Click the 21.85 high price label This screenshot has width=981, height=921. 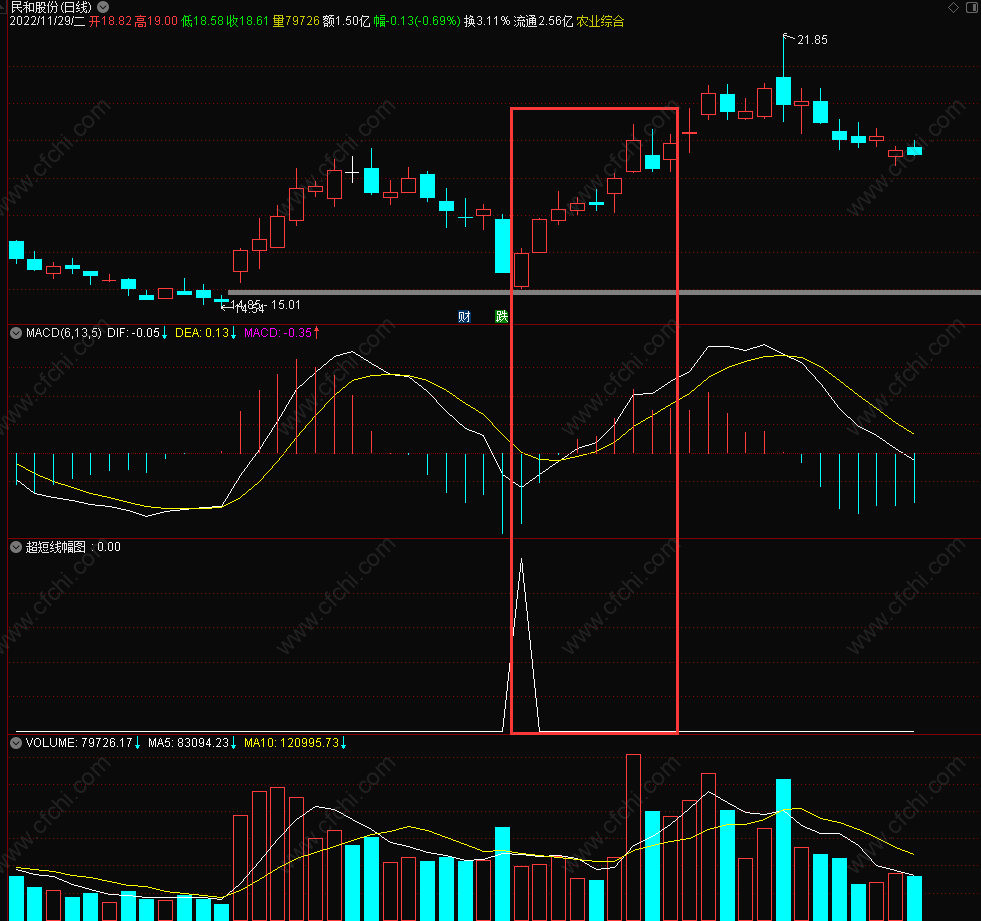tap(812, 40)
